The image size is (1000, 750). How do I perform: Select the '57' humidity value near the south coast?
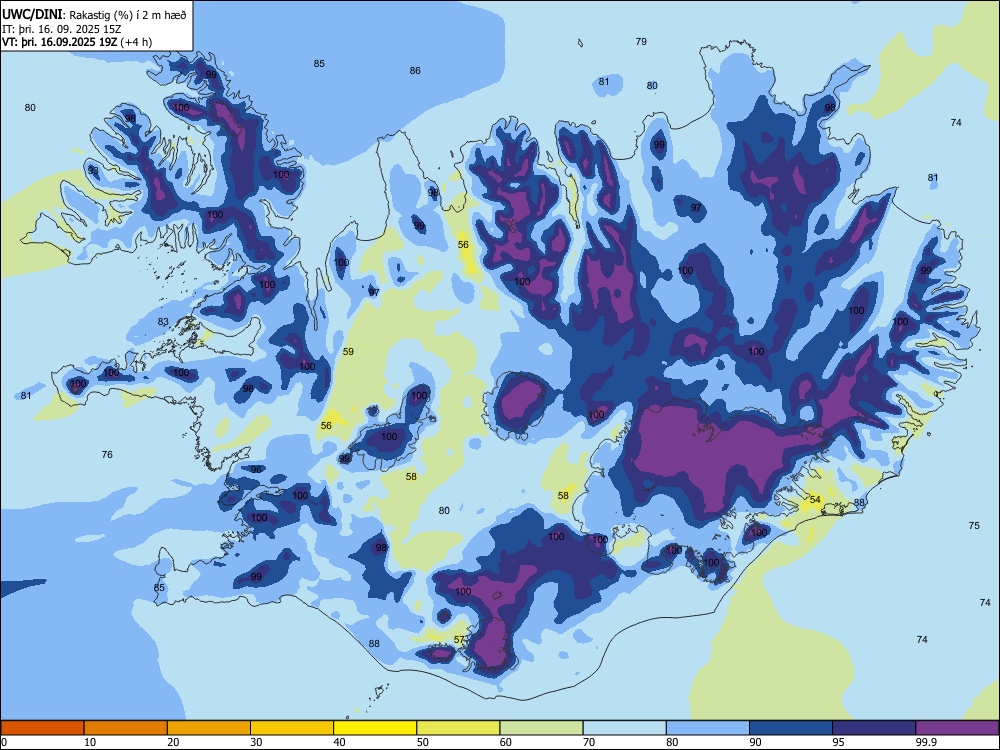click(459, 640)
